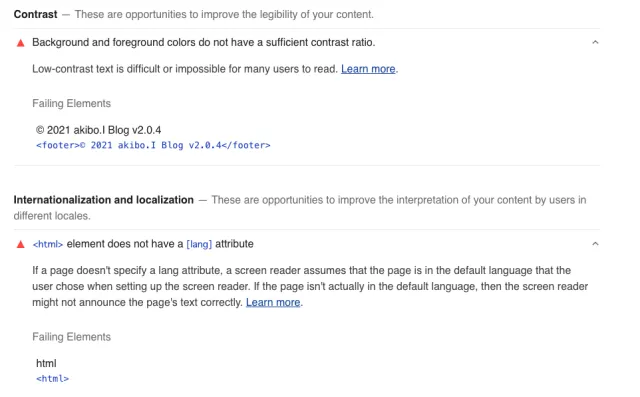Click Failing Elements label under contrast audit
640x397 pixels.
click(71, 104)
